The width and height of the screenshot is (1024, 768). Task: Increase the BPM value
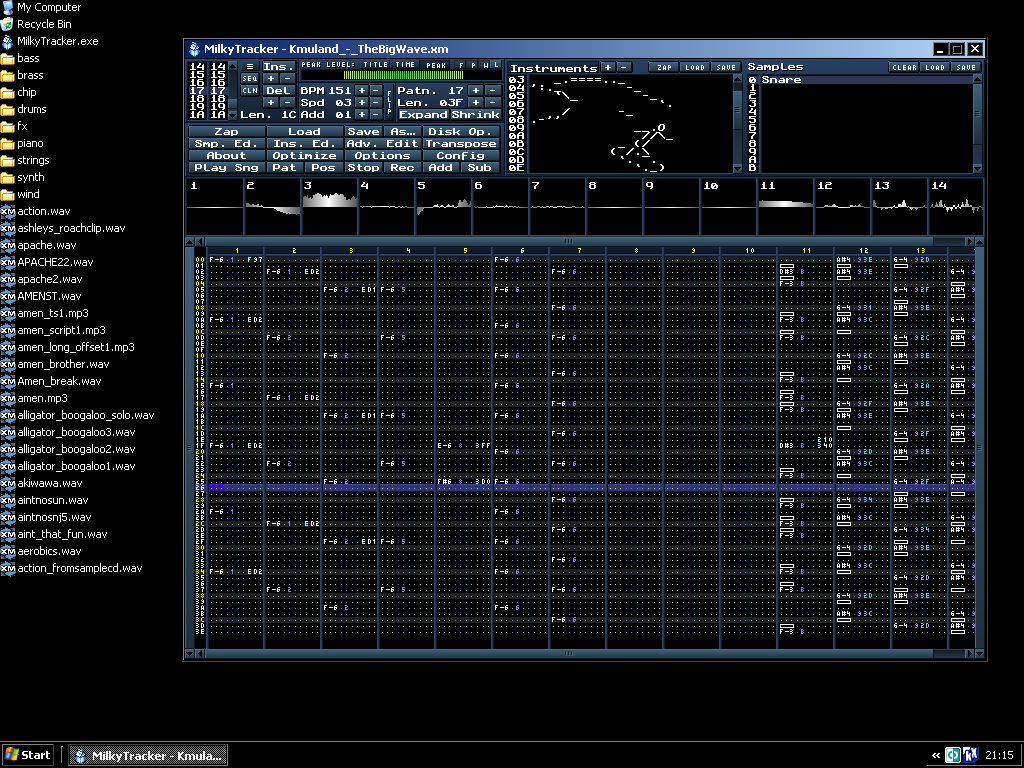tap(361, 91)
